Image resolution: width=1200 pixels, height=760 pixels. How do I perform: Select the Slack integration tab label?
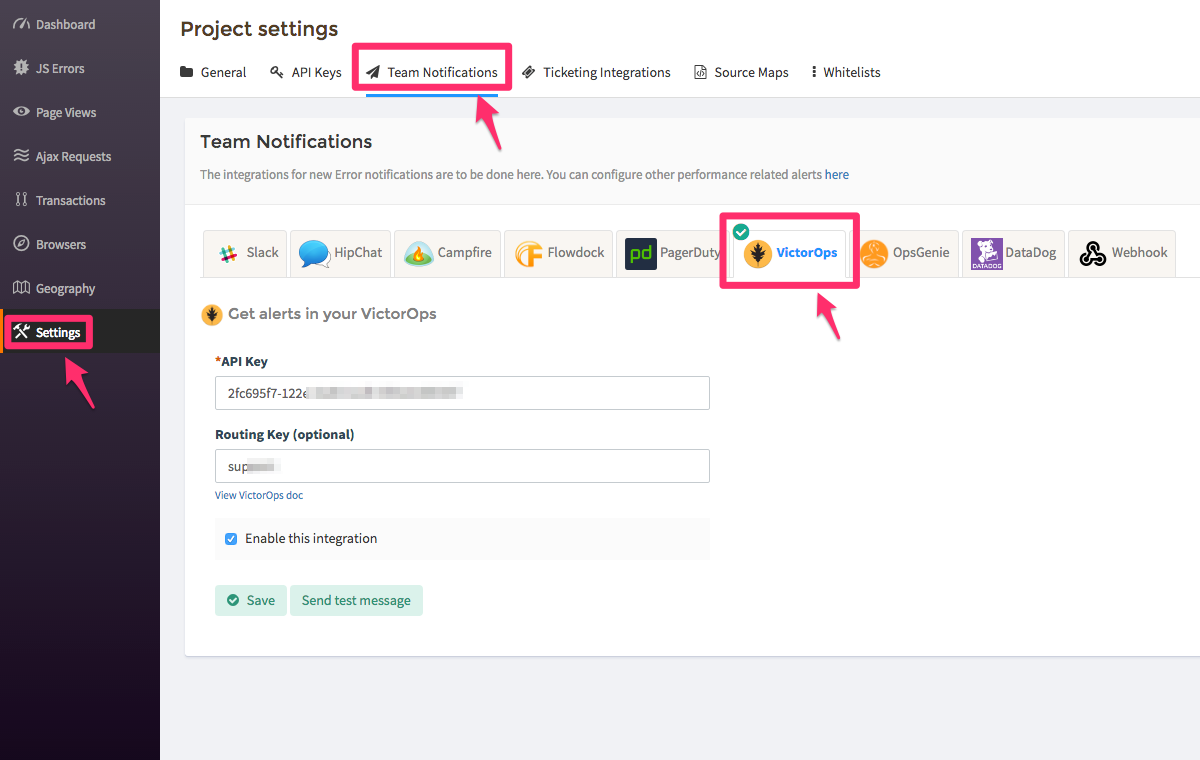pyautogui.click(x=263, y=253)
